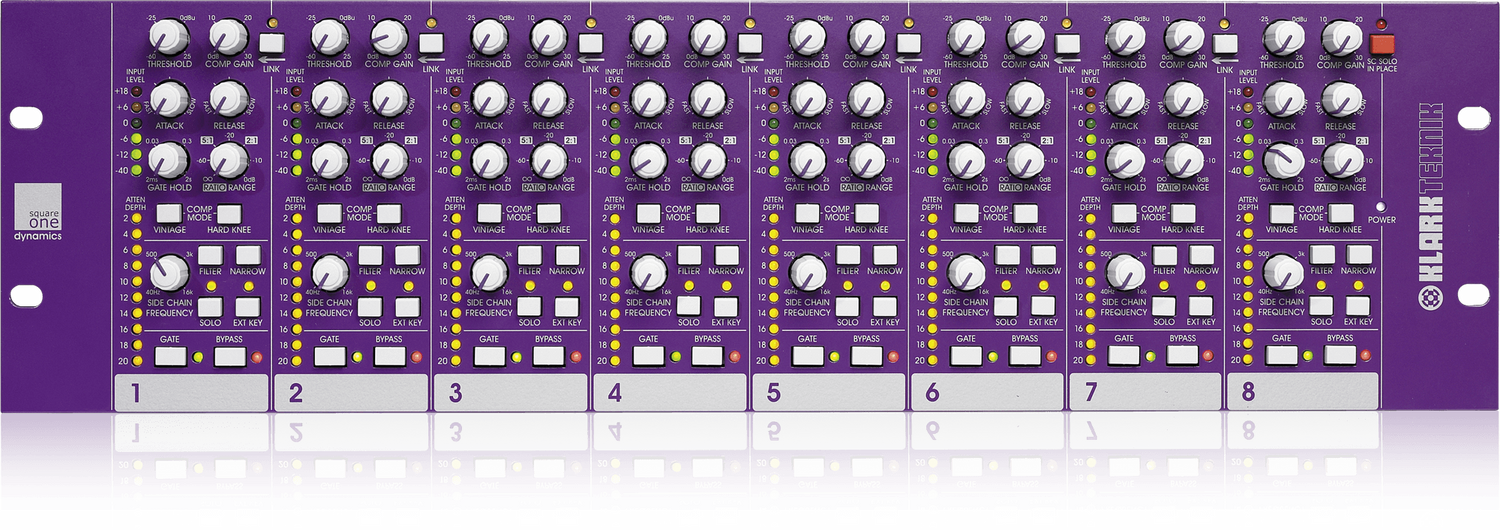Turn the channel 2 Gate Hold knob
The width and height of the screenshot is (1500, 530).
click(330, 160)
